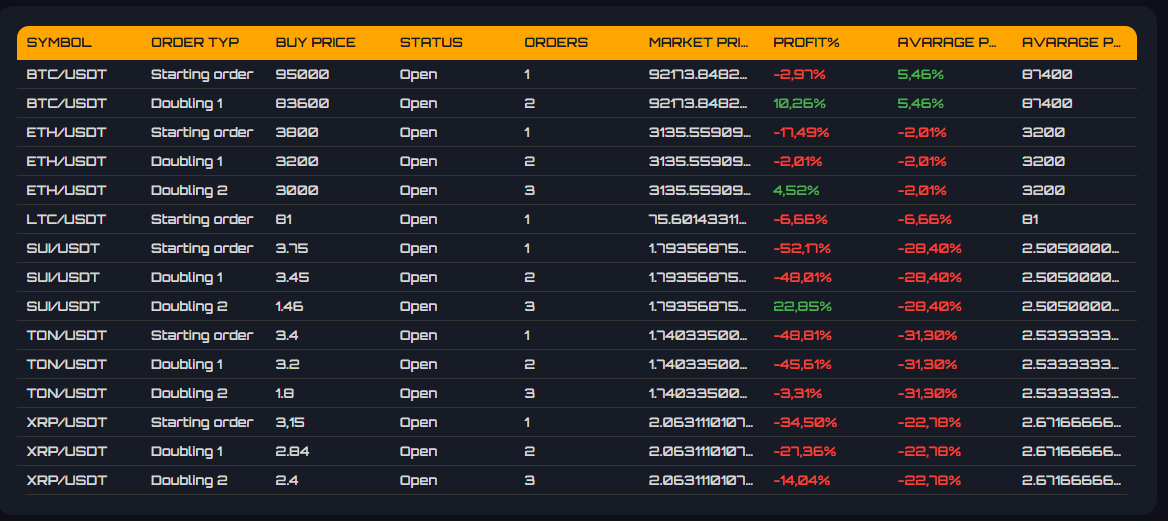1168x521 pixels.
Task: Click the buy price 3000 cell
Action: click(x=297, y=191)
